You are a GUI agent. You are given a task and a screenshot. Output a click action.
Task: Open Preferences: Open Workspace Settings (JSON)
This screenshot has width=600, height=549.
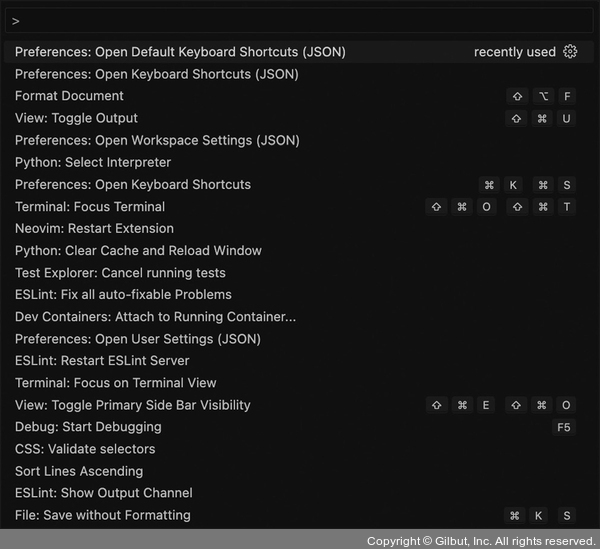157,140
